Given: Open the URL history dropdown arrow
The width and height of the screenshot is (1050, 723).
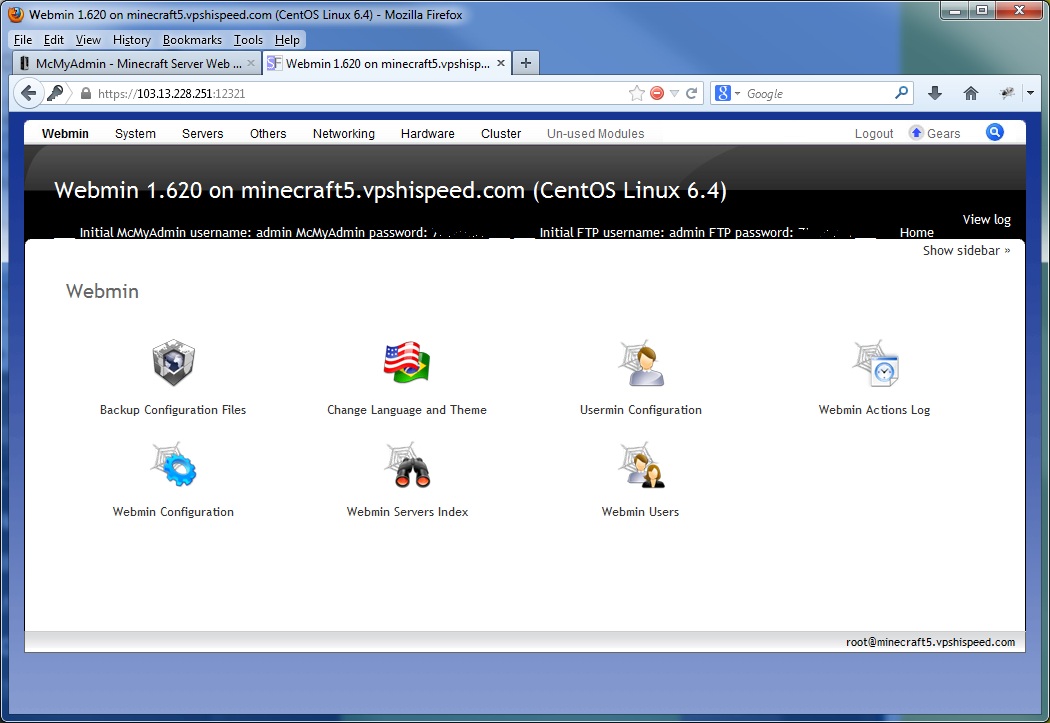Looking at the screenshot, I should [674, 94].
